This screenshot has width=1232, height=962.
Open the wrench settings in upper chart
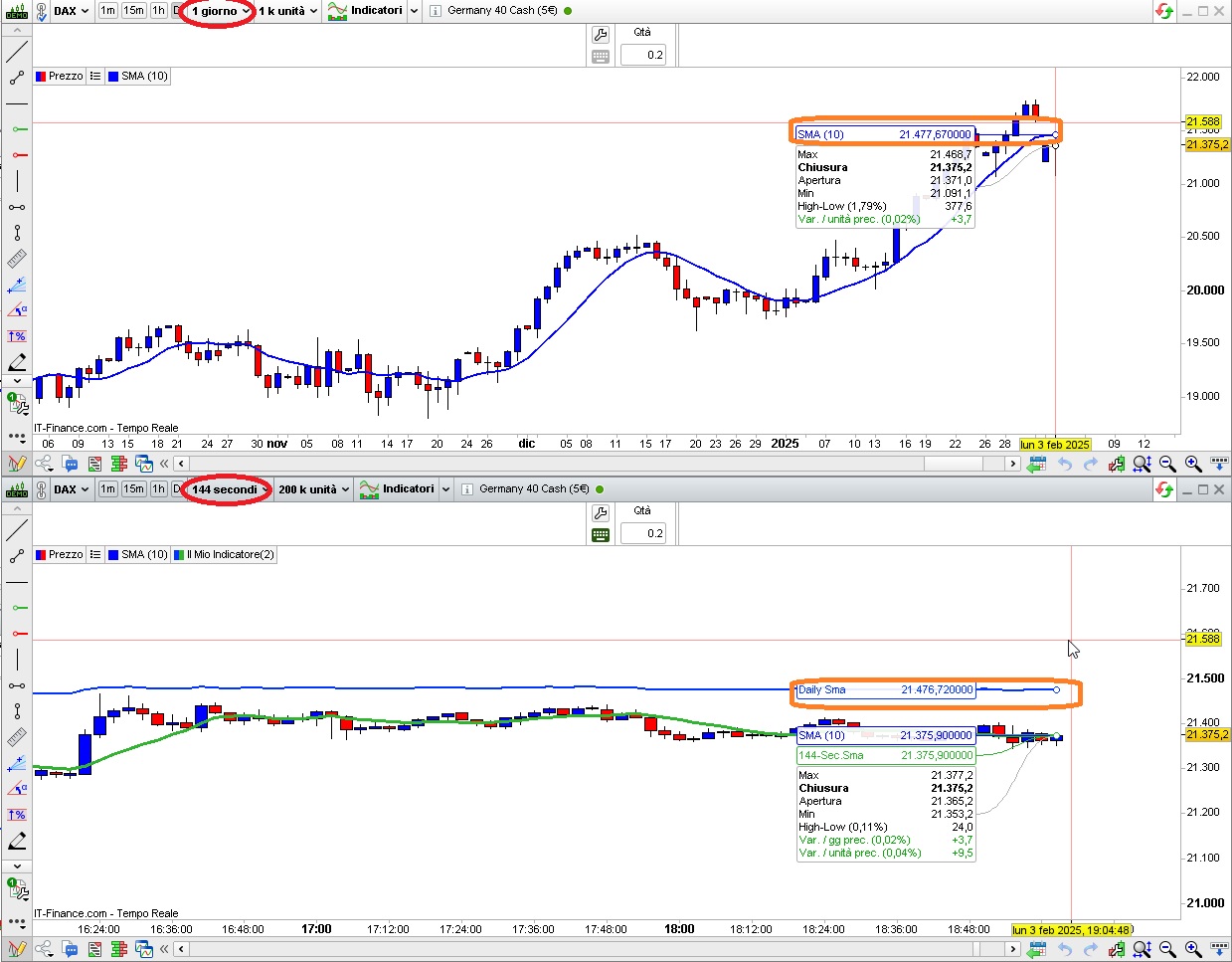point(601,35)
